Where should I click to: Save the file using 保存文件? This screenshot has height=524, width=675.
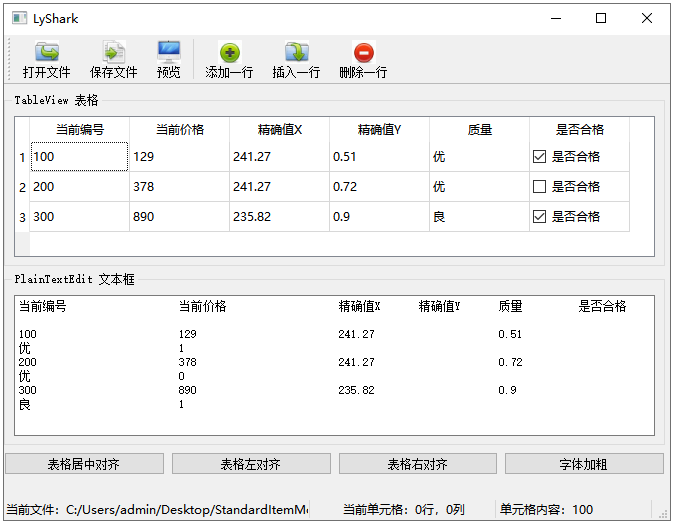[x=114, y=60]
